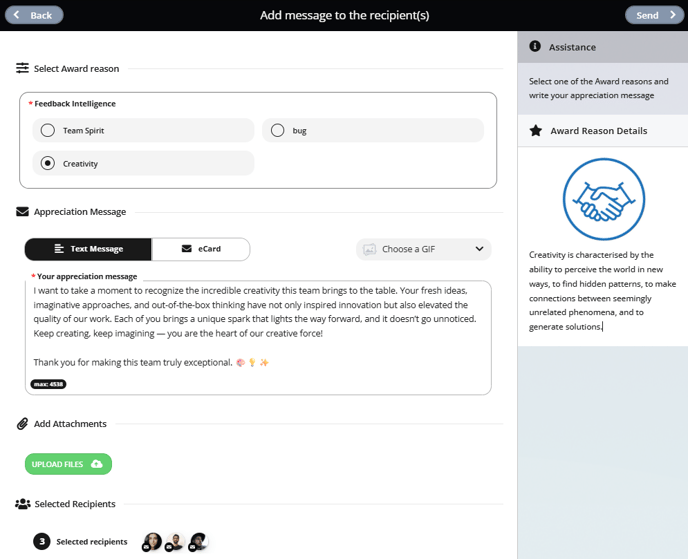Click the Assistance info icon
The height and width of the screenshot is (559, 688).
click(535, 46)
